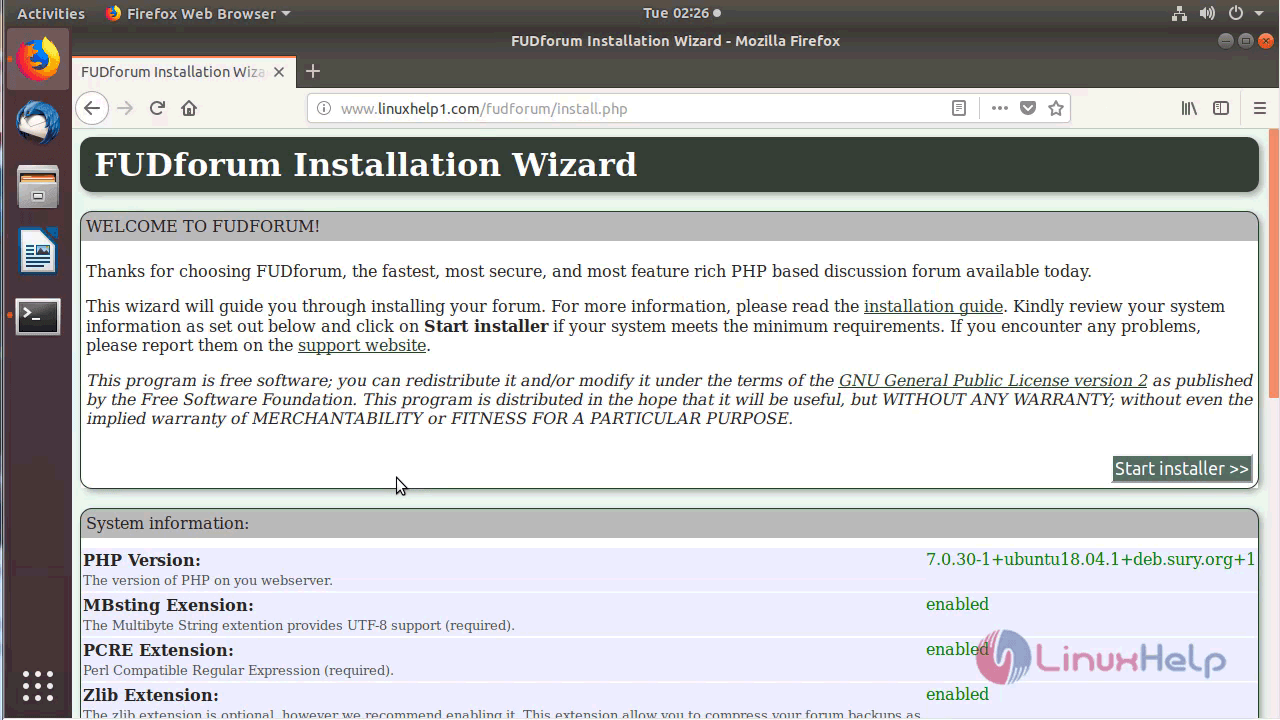The height and width of the screenshot is (720, 1280).
Task: Go forward one page in Firefox
Action: [125, 108]
